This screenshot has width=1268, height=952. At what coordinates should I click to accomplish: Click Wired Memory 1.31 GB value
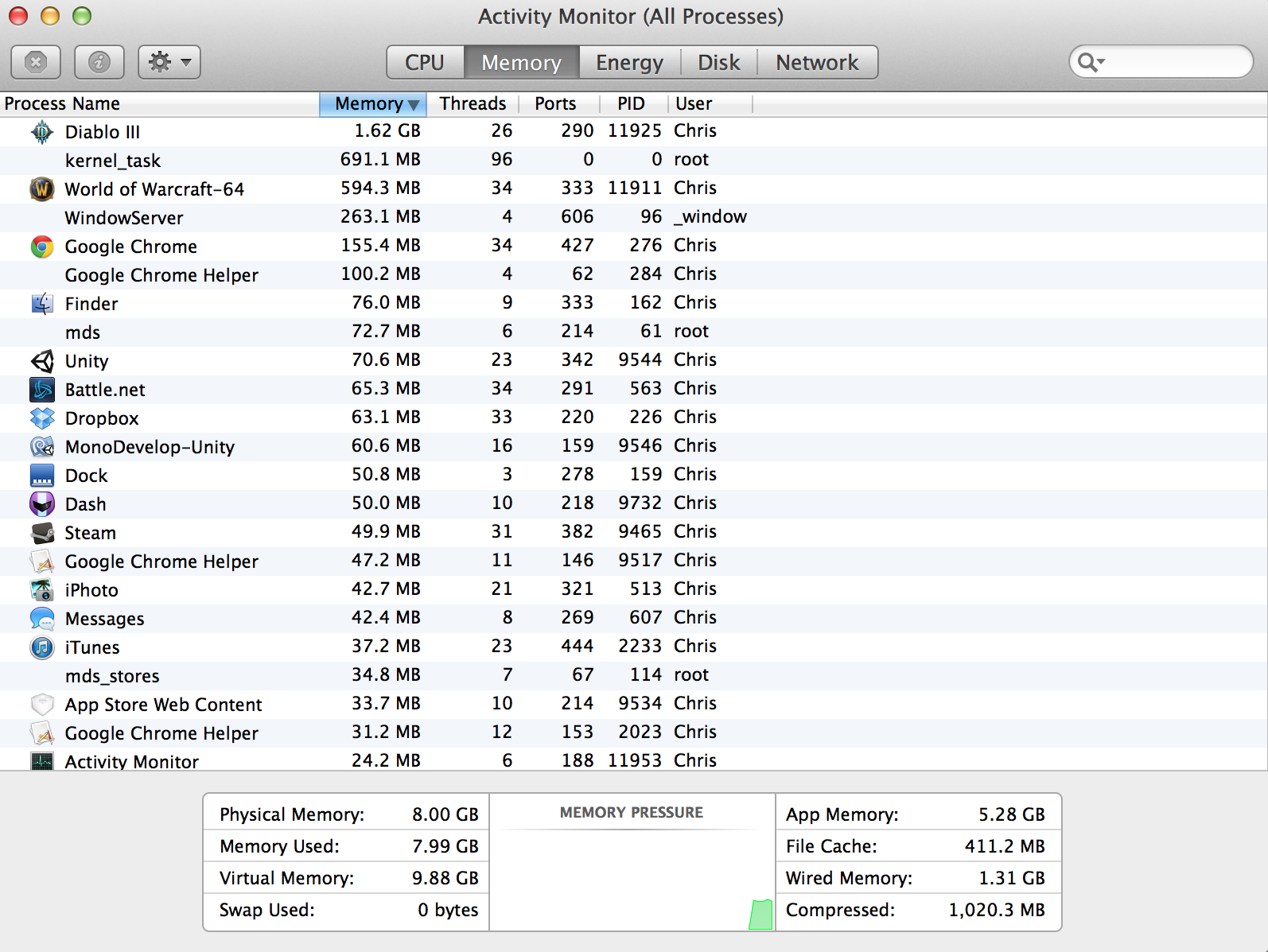point(1012,878)
